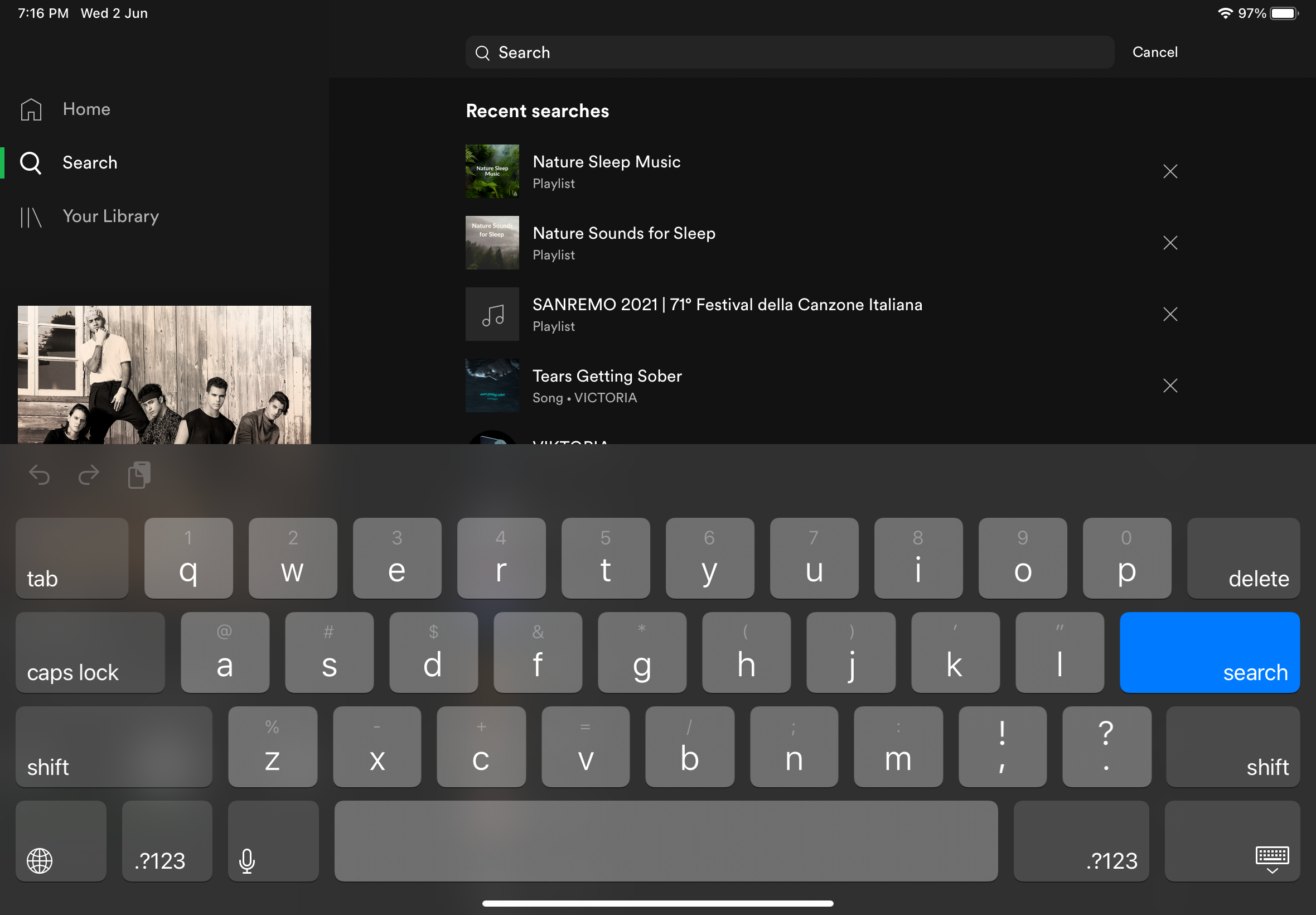Tap Cancel to exit search
Viewport: 1316px width, 915px height.
[1154, 52]
